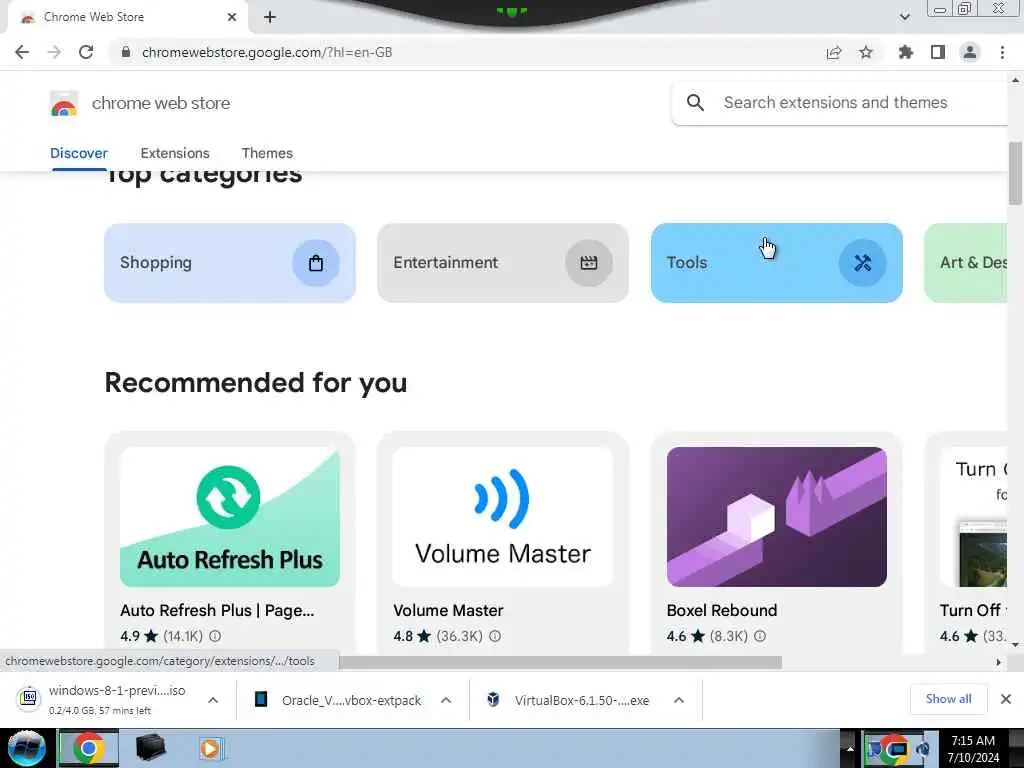This screenshot has width=1024, height=768.
Task: Click the Oracle vbox-extpack file icon
Action: point(261,699)
